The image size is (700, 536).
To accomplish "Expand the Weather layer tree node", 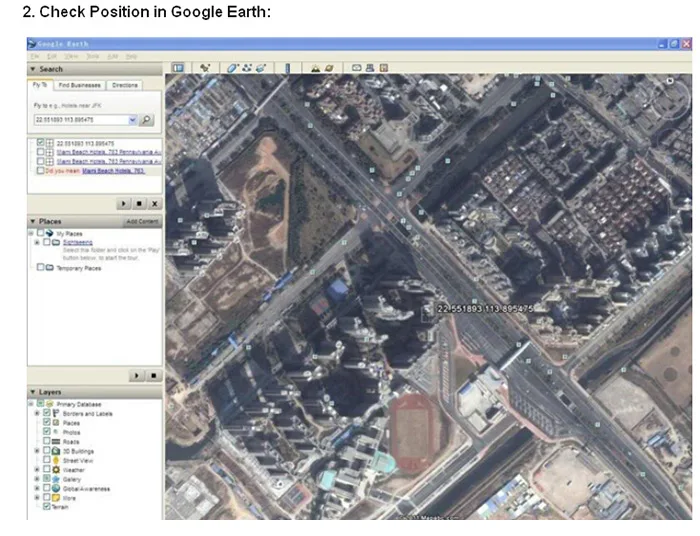I will 37,470.
